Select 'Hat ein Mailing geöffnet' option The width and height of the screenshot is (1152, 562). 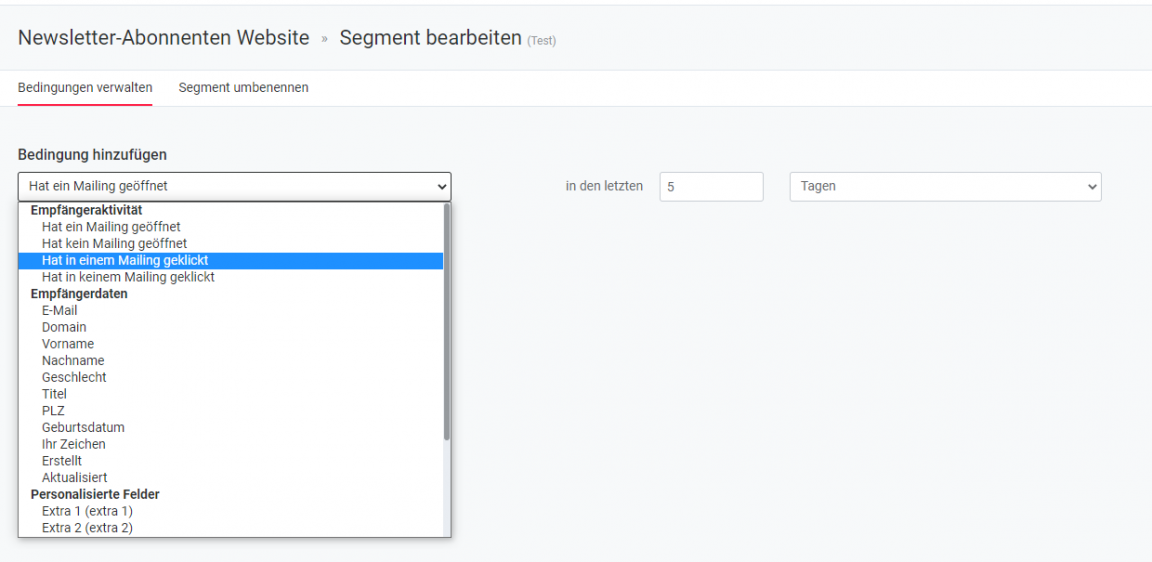coord(111,227)
